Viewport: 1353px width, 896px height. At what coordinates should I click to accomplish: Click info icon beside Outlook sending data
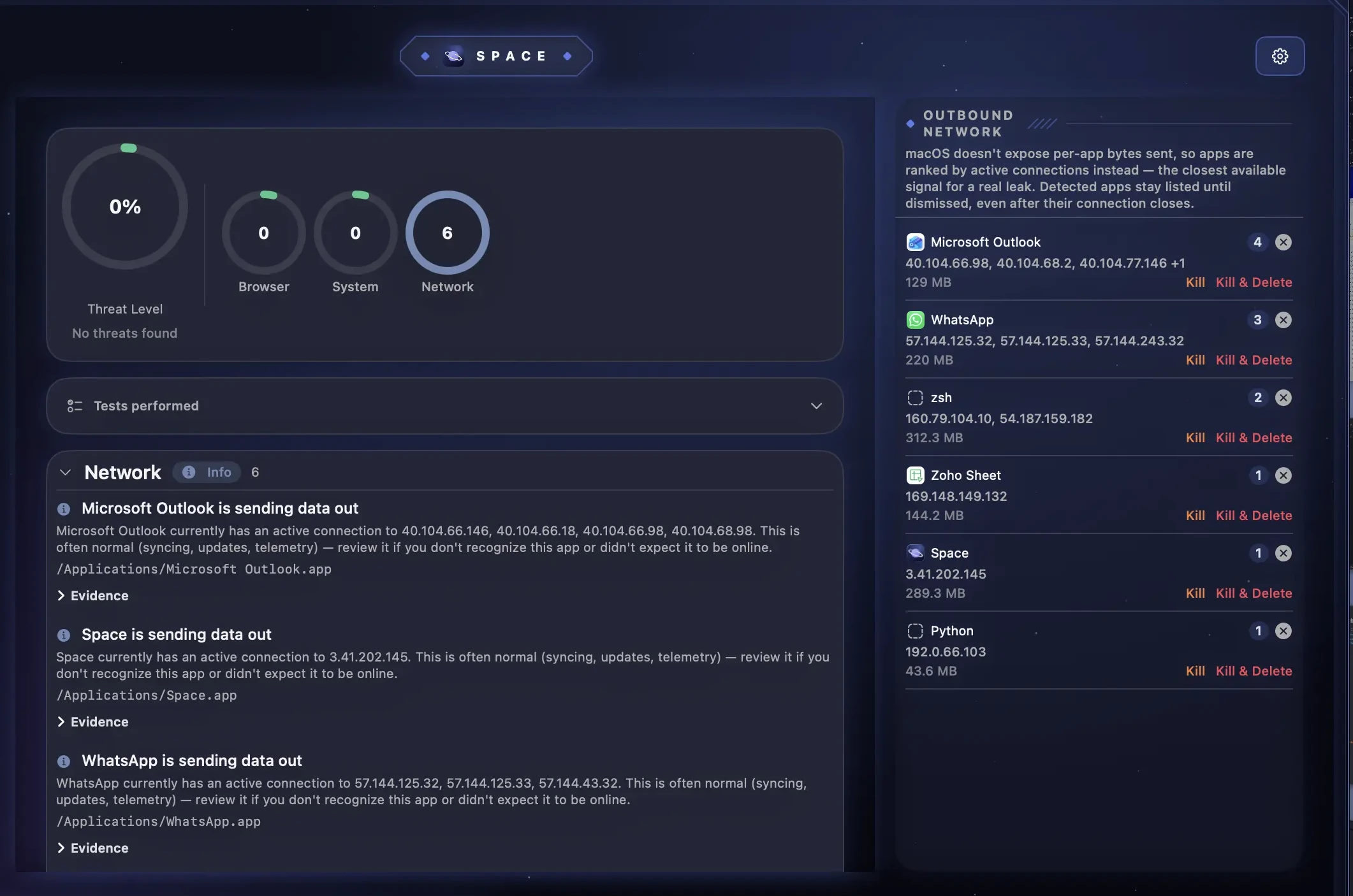click(x=63, y=509)
